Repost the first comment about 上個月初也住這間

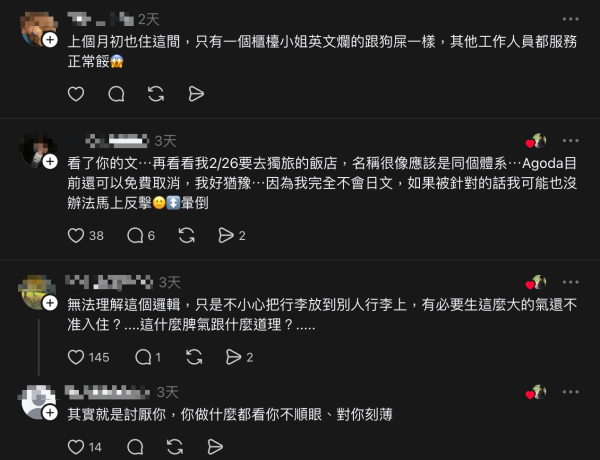(156, 94)
